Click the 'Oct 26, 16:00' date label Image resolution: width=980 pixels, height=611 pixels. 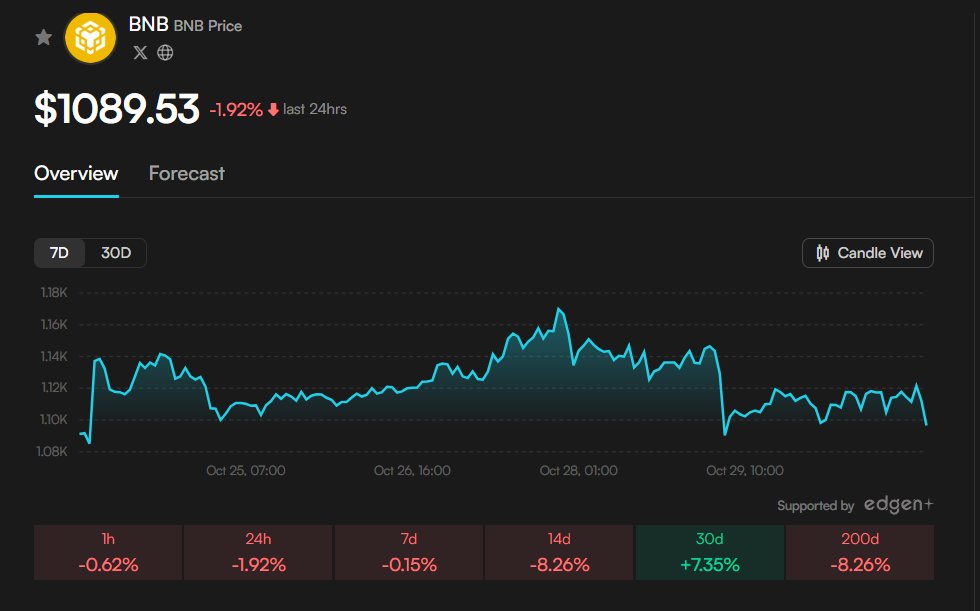[412, 470]
